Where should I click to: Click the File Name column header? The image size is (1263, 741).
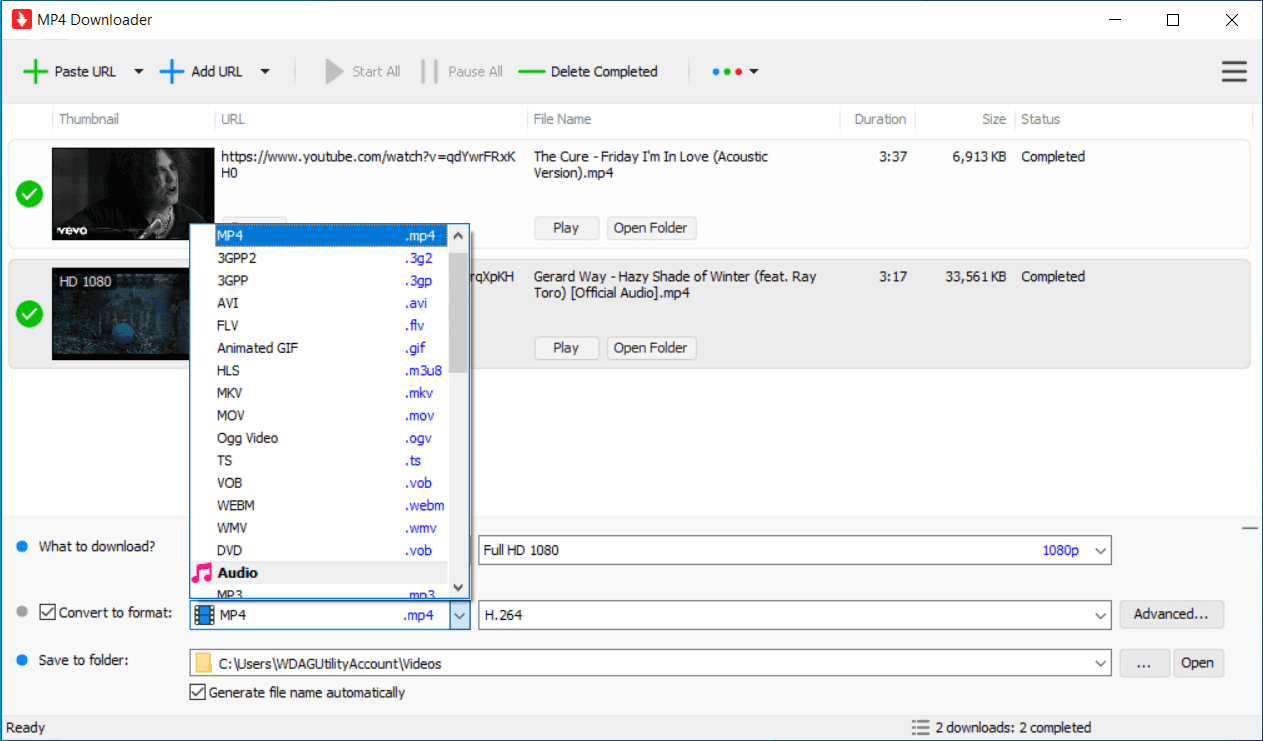pos(562,119)
